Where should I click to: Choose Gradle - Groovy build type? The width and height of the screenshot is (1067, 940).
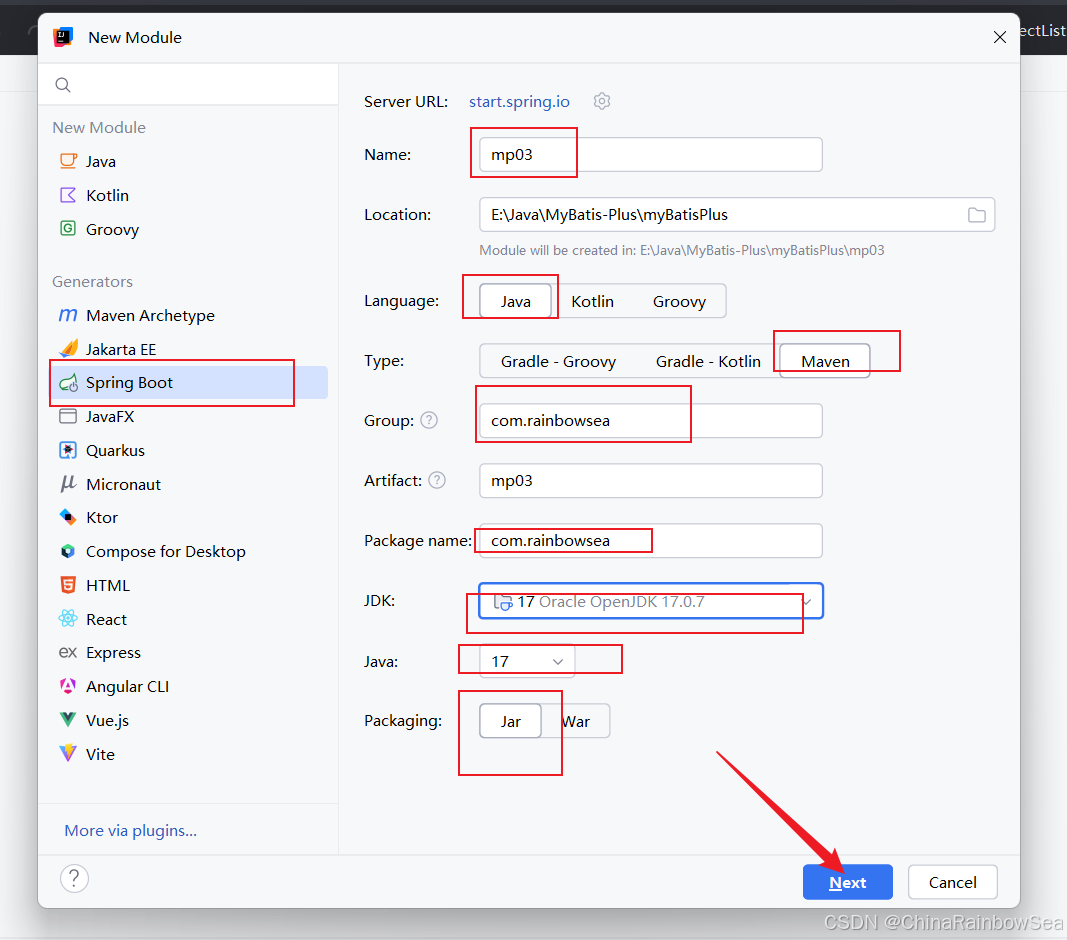click(x=558, y=361)
